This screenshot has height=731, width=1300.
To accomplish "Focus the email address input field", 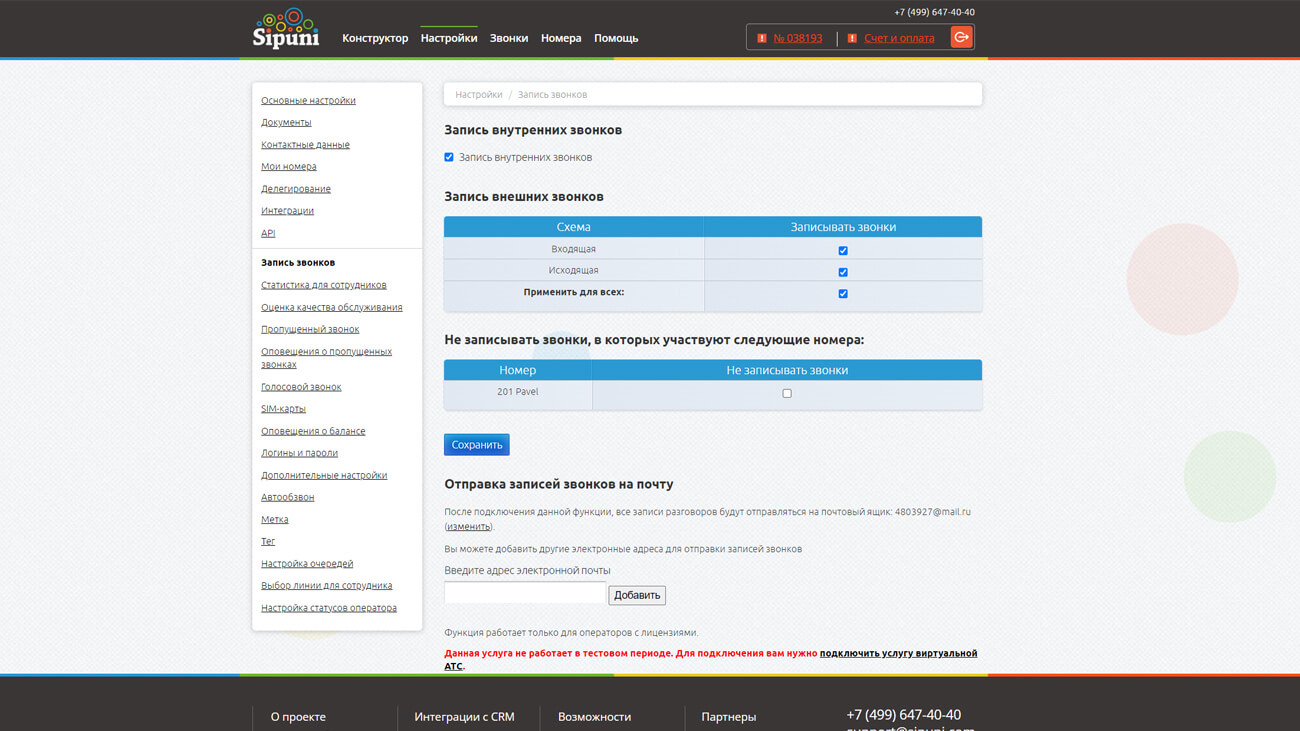I will point(525,593).
